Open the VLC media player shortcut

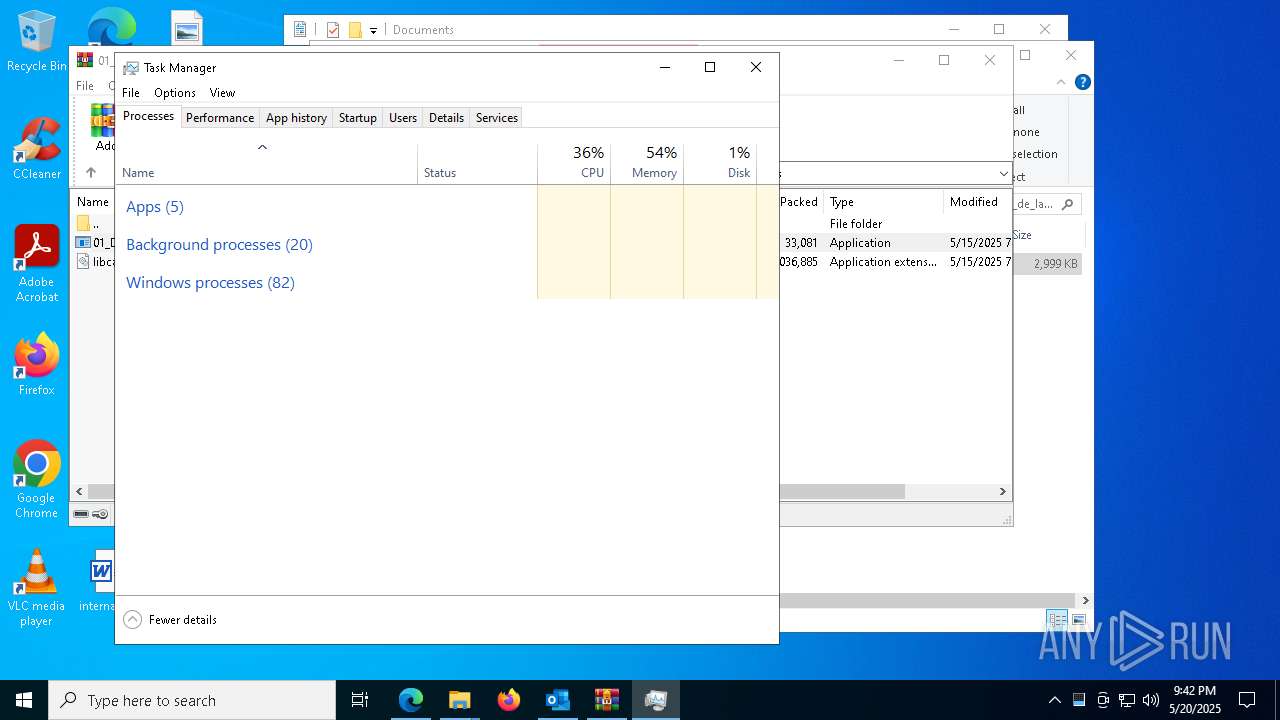[37, 588]
